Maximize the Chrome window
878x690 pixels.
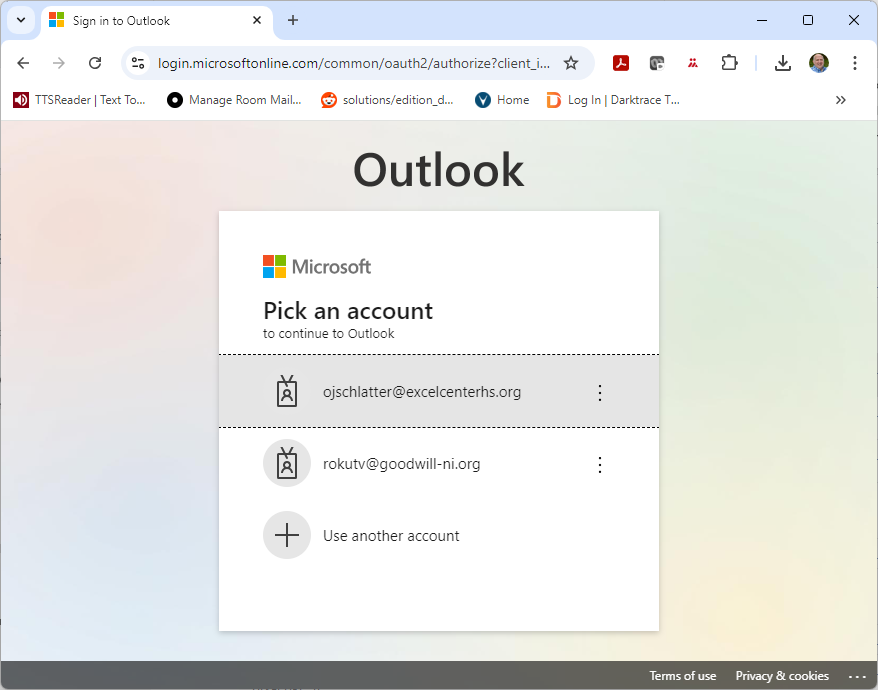tap(807, 20)
